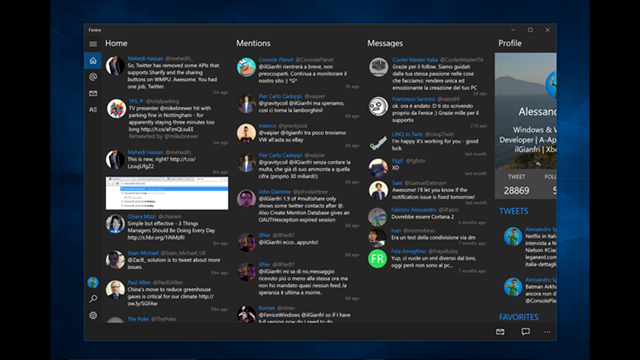Click the account avatar in sidebar
This screenshot has width=640, height=360.
click(x=93, y=282)
